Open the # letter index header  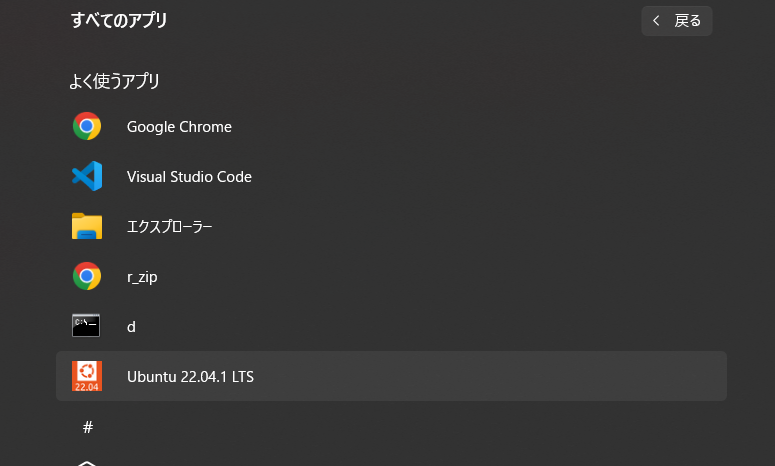(x=88, y=427)
